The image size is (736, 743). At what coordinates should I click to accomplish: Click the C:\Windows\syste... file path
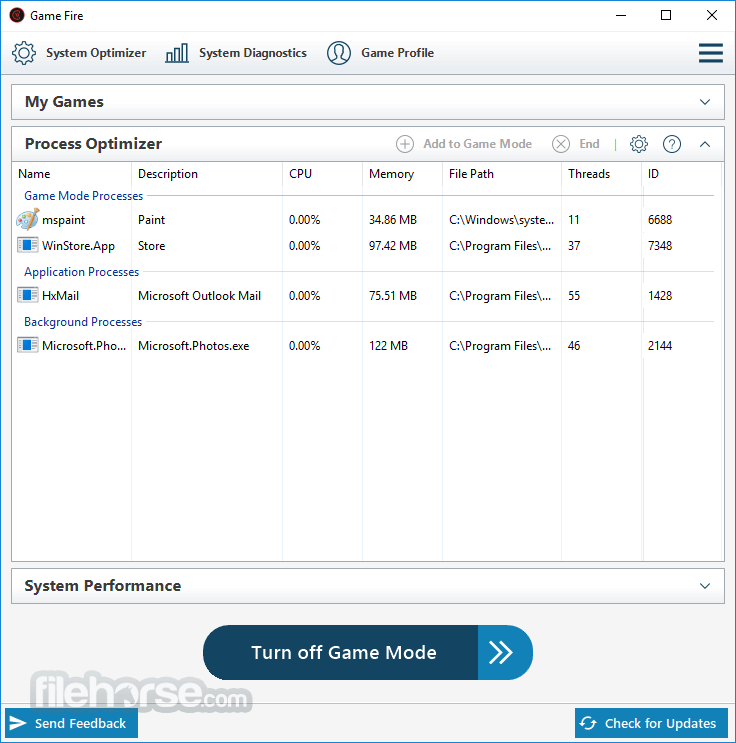pyautogui.click(x=501, y=220)
